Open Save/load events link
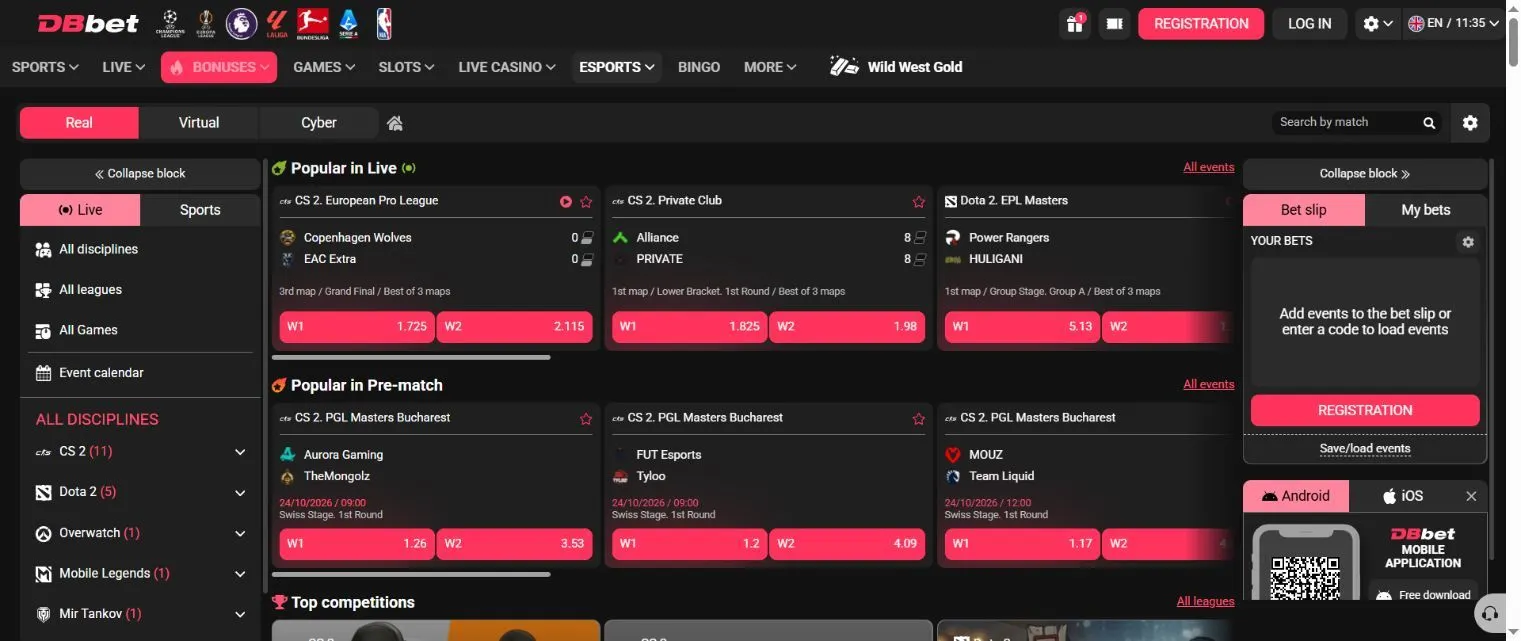 [1365, 449]
